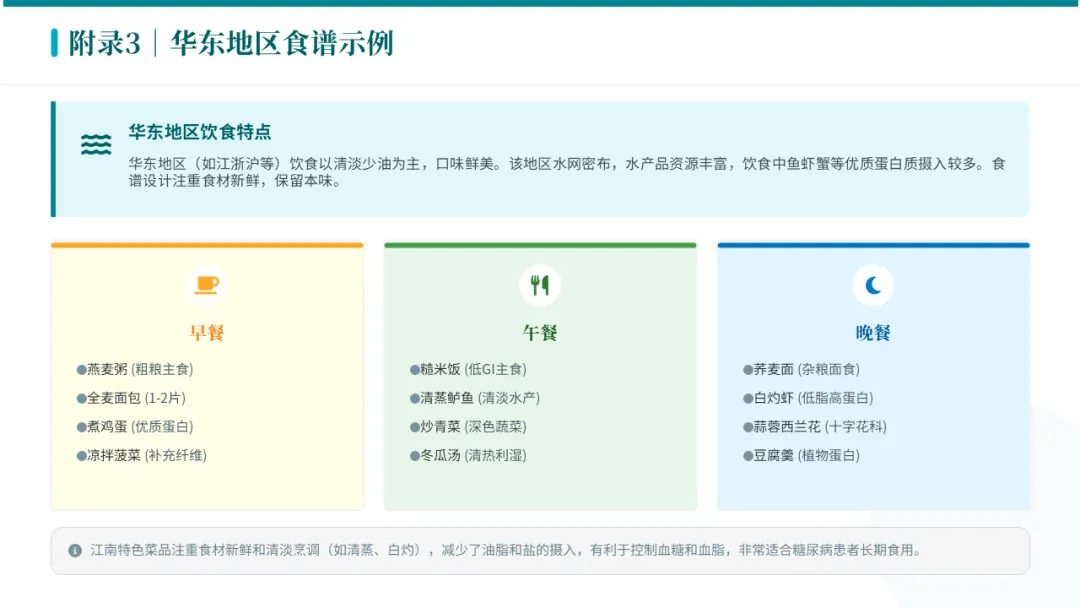Image resolution: width=1080 pixels, height=608 pixels.
Task: Click the paragraph starting 华东地区（如江浙沪等）
Action: 567,172
